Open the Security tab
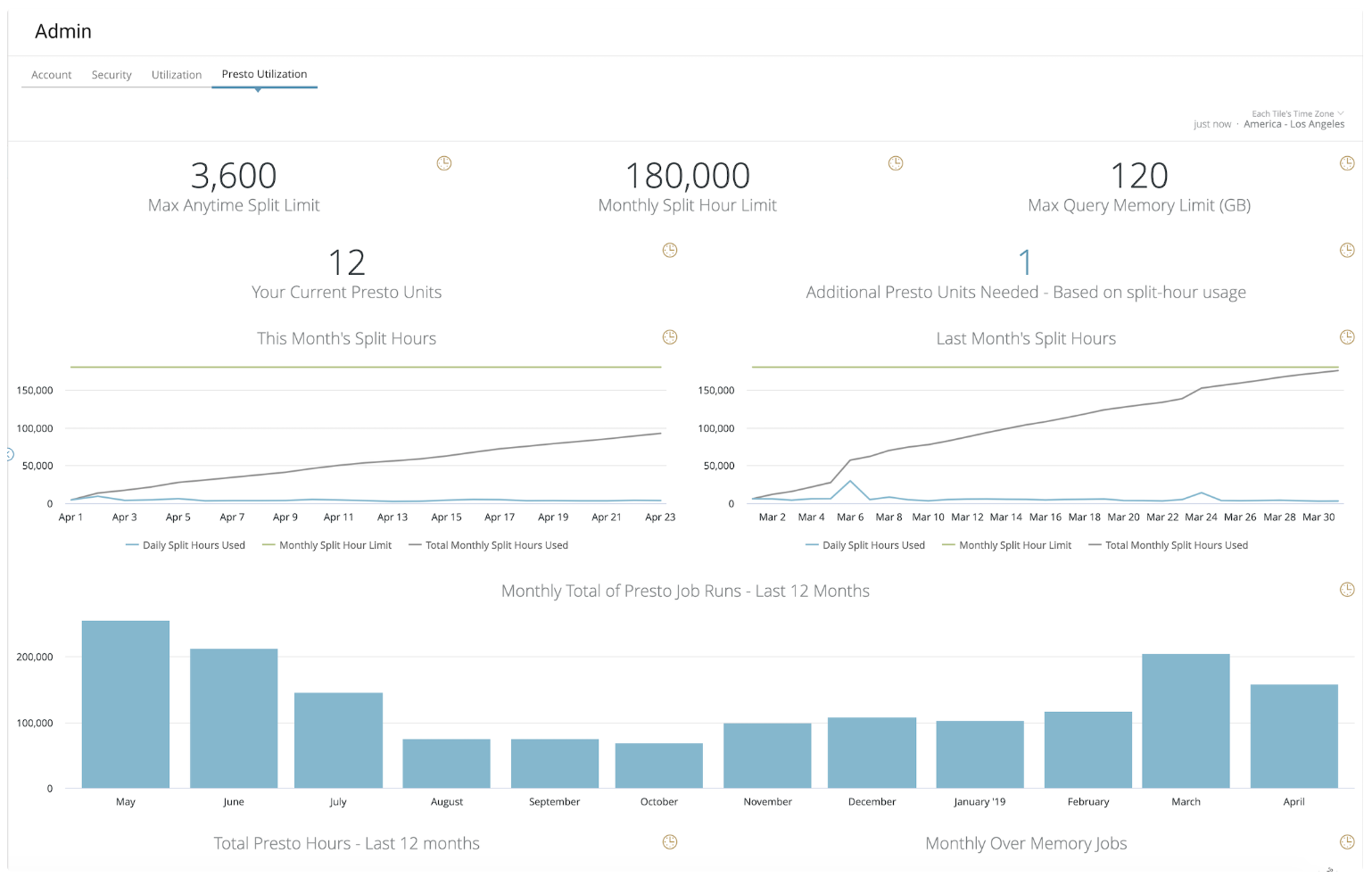The image size is (1372, 894). tap(112, 75)
